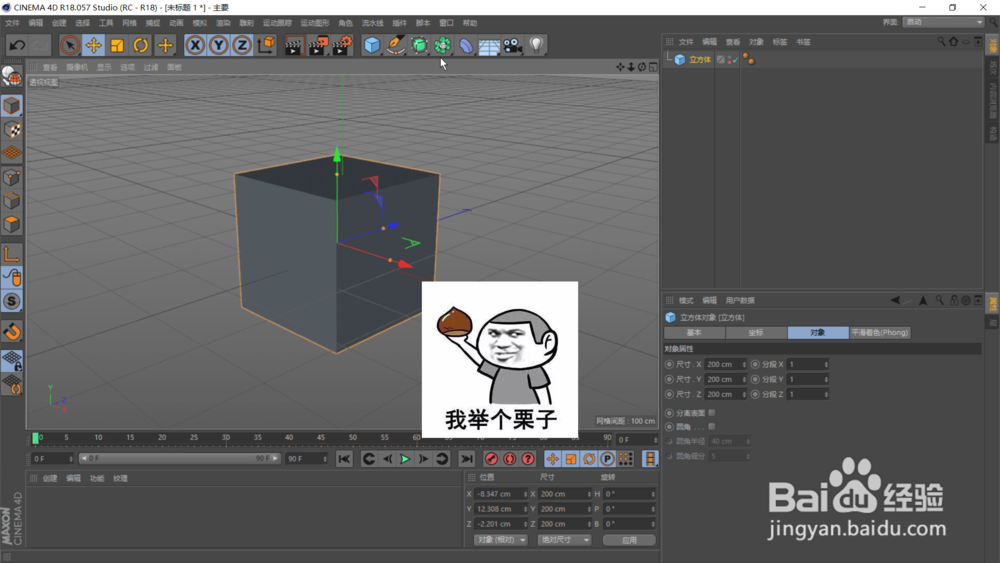Image resolution: width=1000 pixels, height=563 pixels.
Task: Switch to the 基本 attribute tab
Action: (694, 333)
